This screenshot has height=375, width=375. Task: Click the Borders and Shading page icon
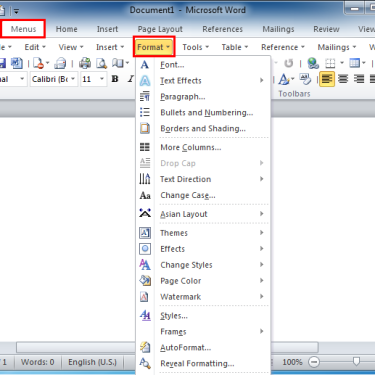coord(145,128)
